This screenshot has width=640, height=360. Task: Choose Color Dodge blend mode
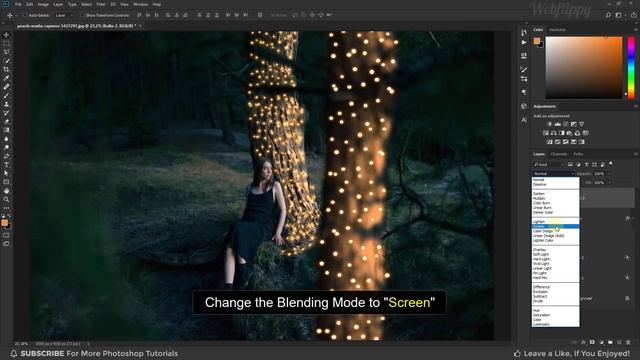556,231
